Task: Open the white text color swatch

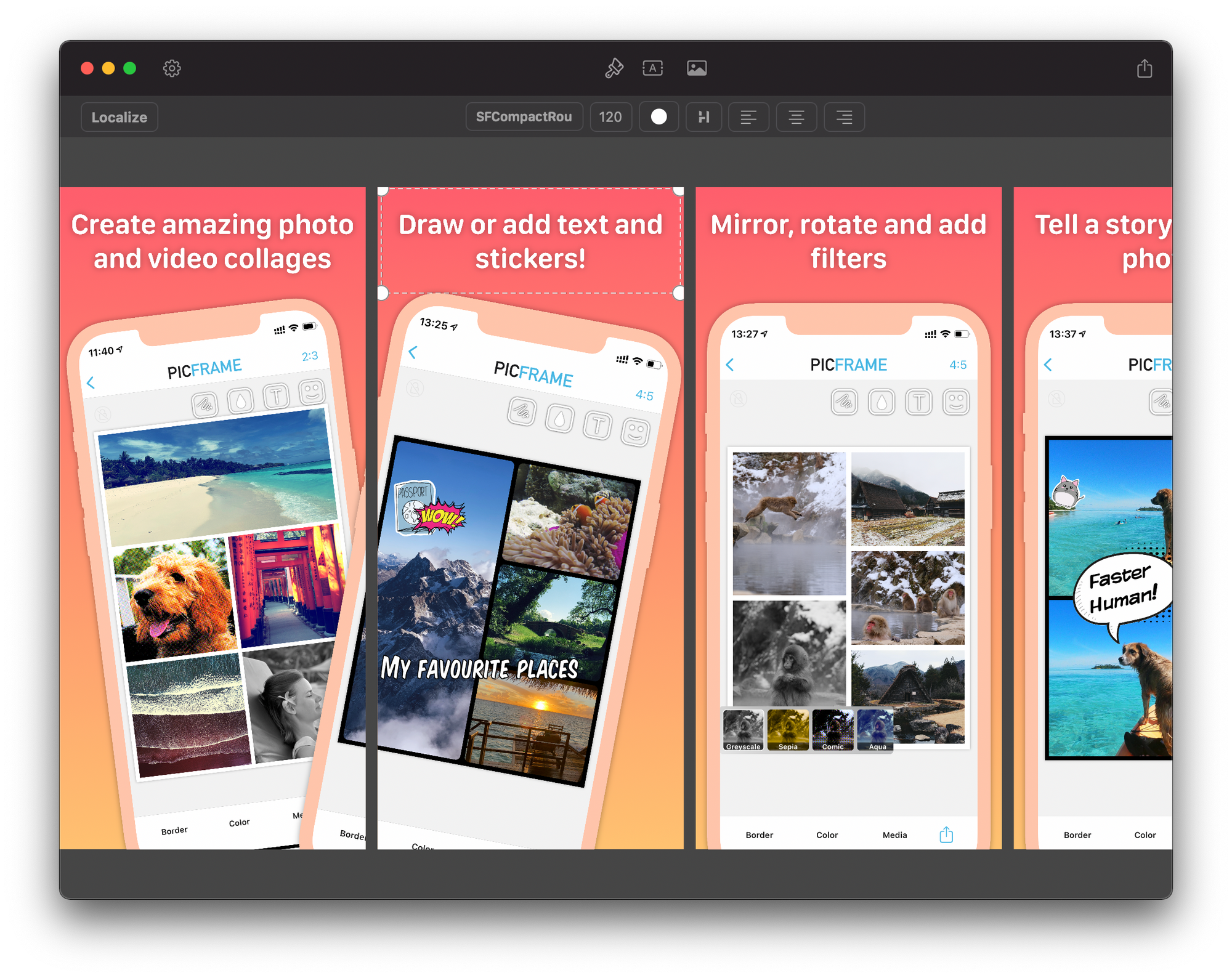Action: (659, 117)
